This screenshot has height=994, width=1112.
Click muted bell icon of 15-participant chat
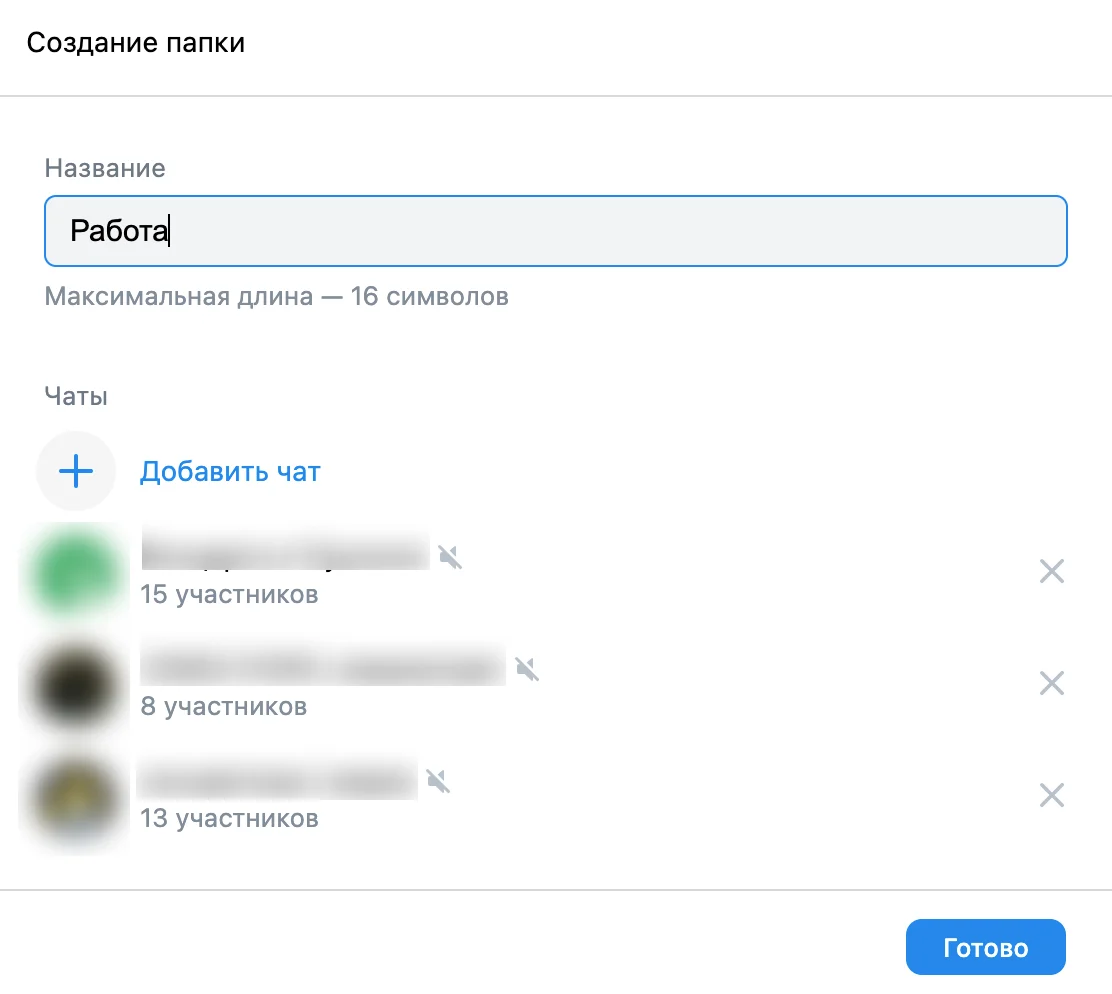tap(450, 557)
